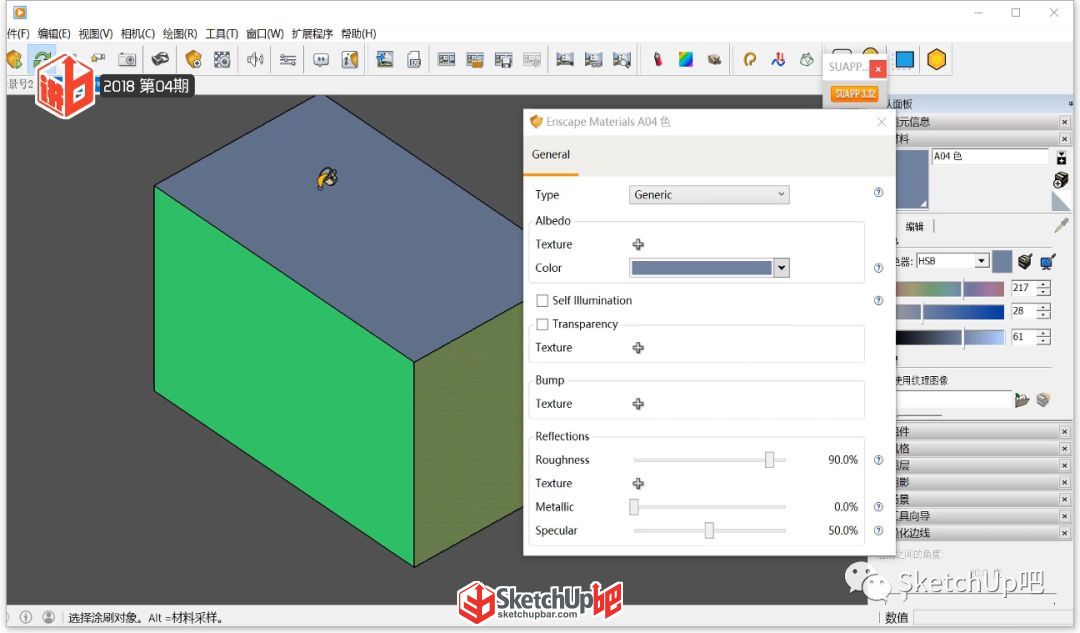The width and height of the screenshot is (1080, 633).
Task: Add Albedo texture with plus icon
Action: pos(638,245)
